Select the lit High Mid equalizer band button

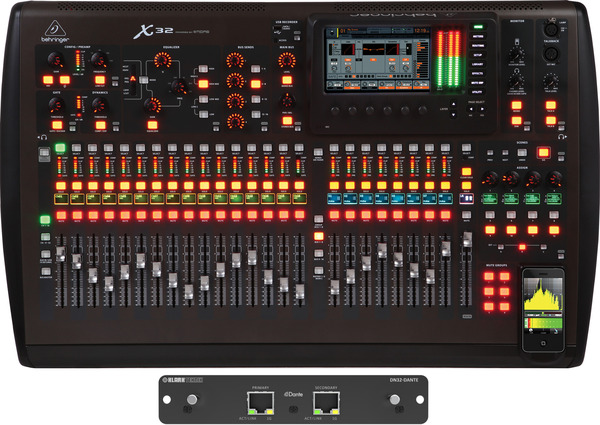[x=203, y=84]
